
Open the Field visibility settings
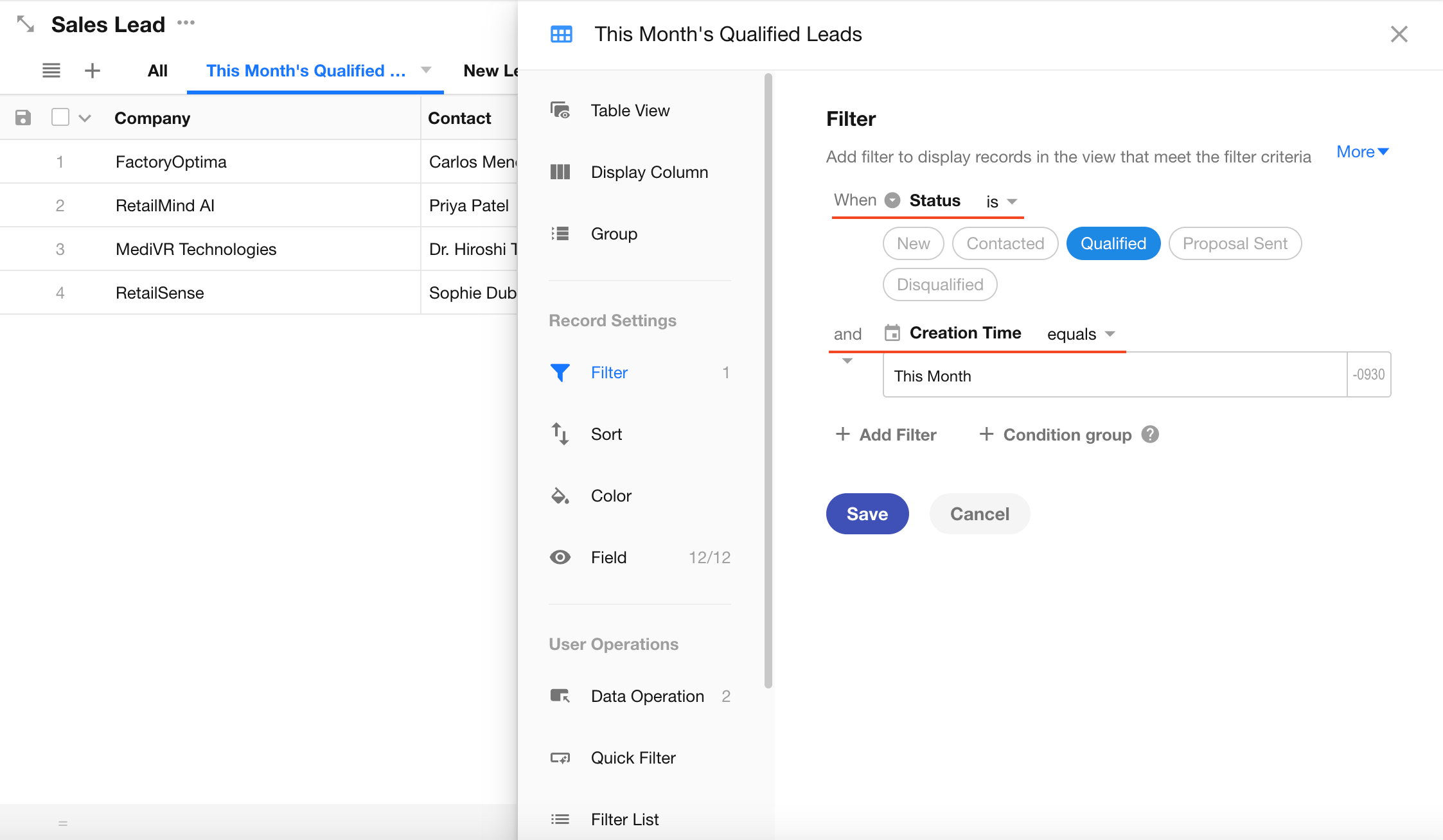[608, 557]
